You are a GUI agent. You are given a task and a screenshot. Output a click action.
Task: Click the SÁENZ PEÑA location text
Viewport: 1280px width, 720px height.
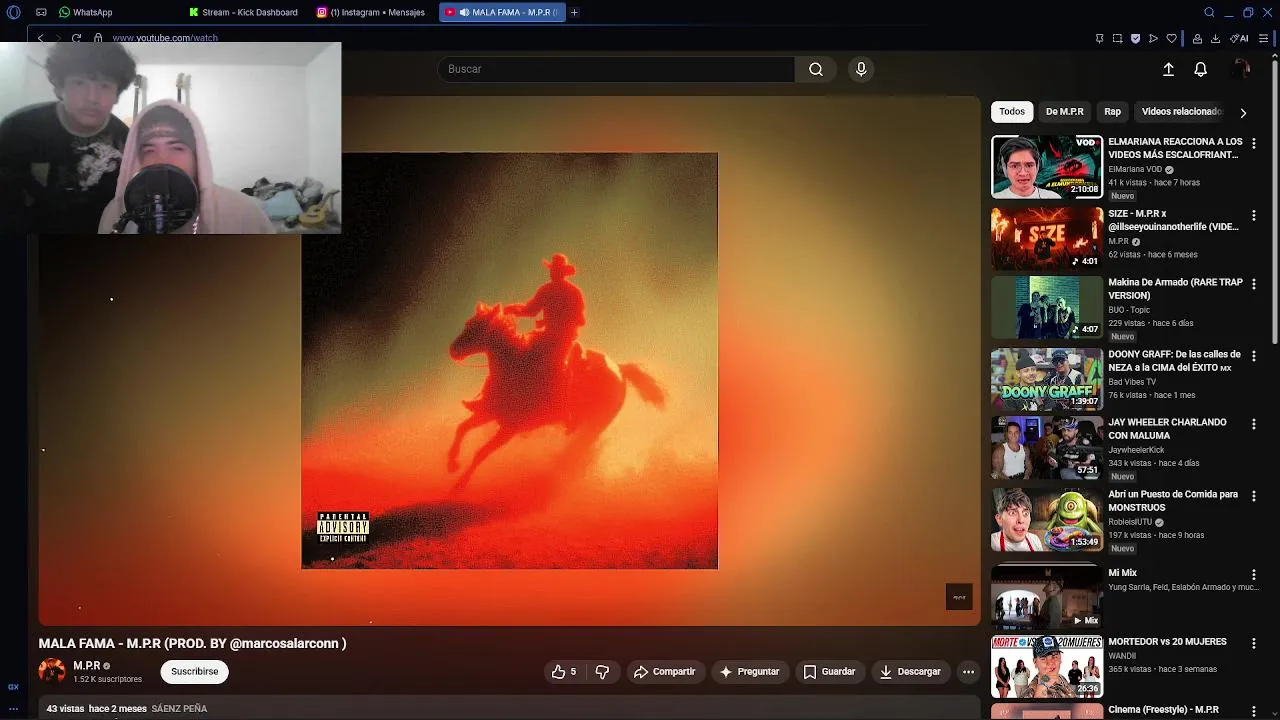click(179, 709)
